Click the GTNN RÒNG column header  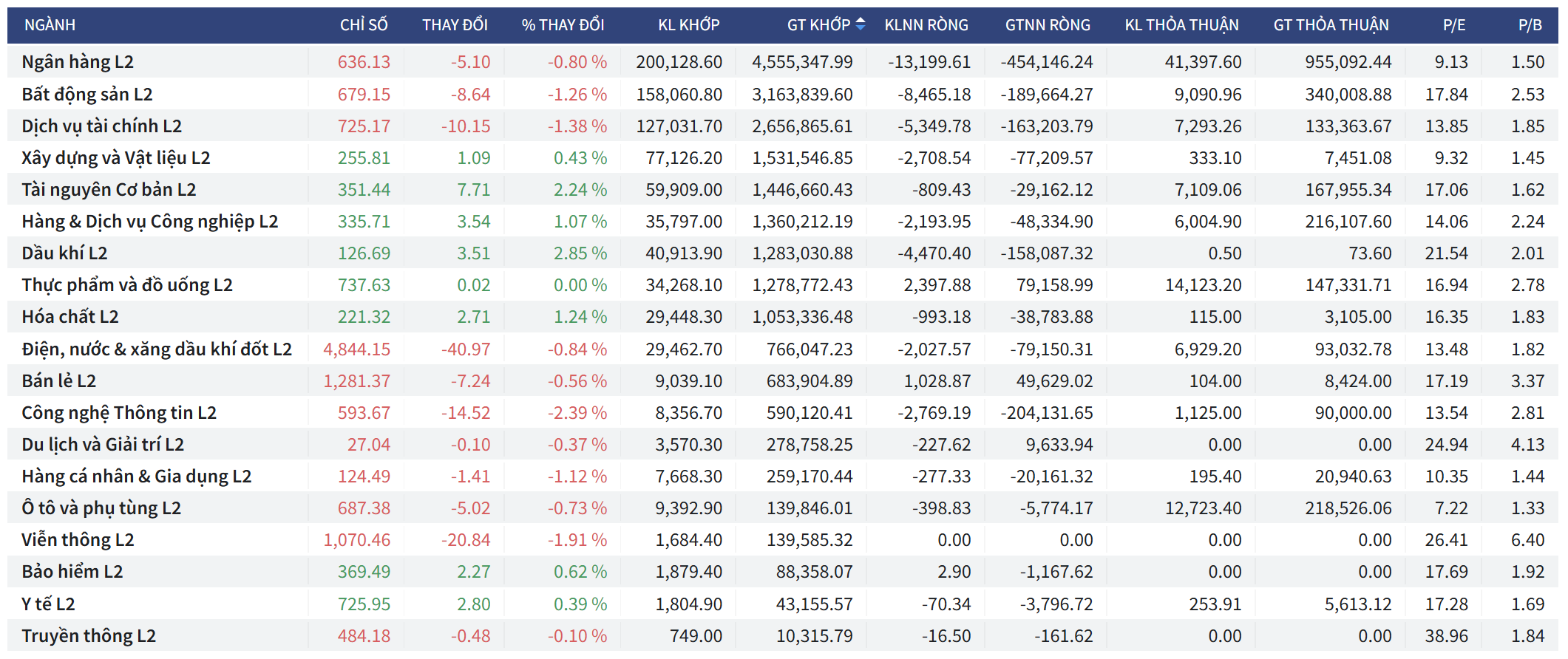click(x=1047, y=25)
